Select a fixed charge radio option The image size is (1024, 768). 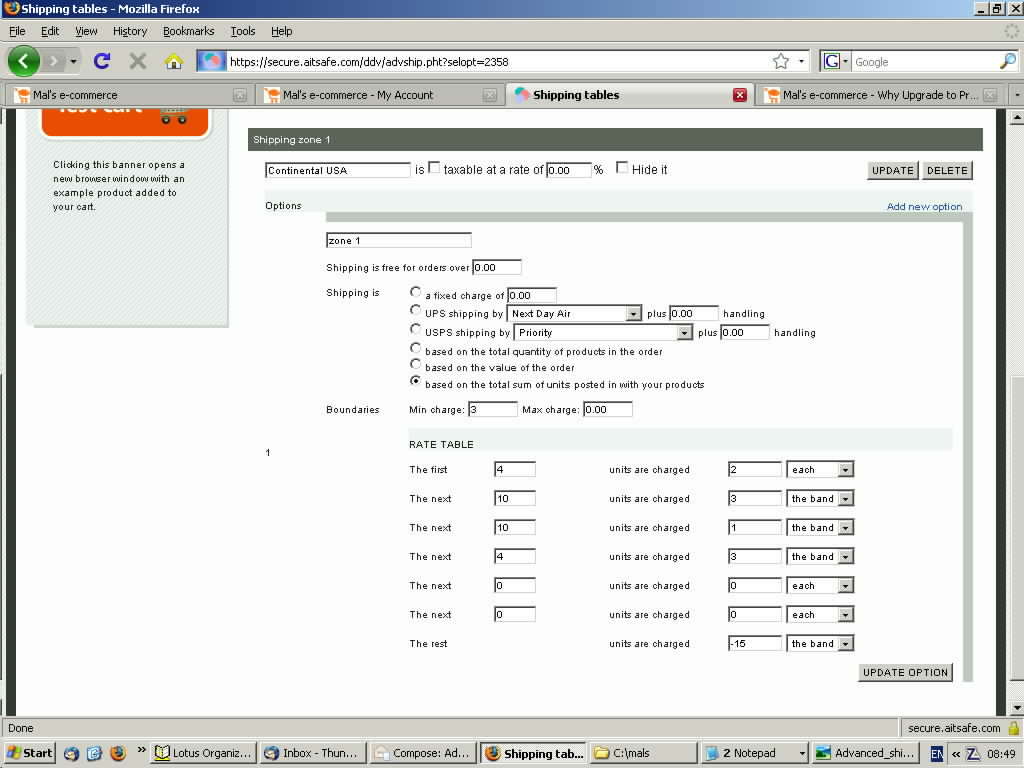click(415, 292)
